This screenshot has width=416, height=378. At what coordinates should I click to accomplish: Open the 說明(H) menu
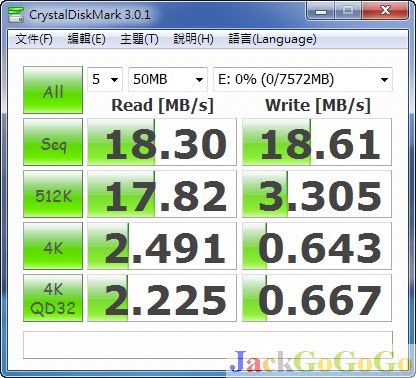(193, 39)
